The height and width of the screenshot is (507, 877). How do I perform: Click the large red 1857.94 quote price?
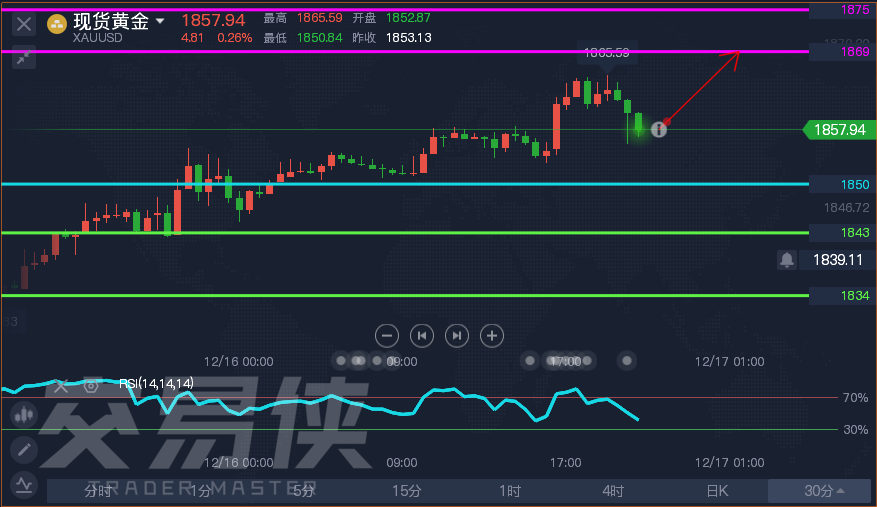213,20
